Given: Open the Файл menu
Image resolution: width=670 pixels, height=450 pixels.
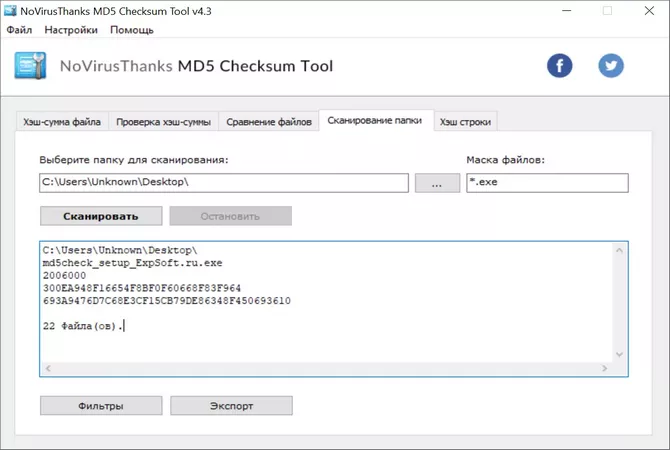Looking at the screenshot, I should pyautogui.click(x=19, y=30).
